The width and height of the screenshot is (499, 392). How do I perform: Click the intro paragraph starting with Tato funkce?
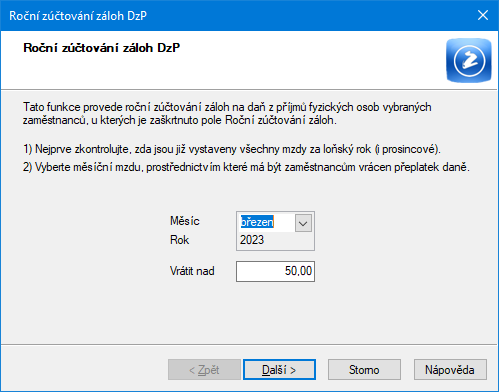click(x=227, y=113)
